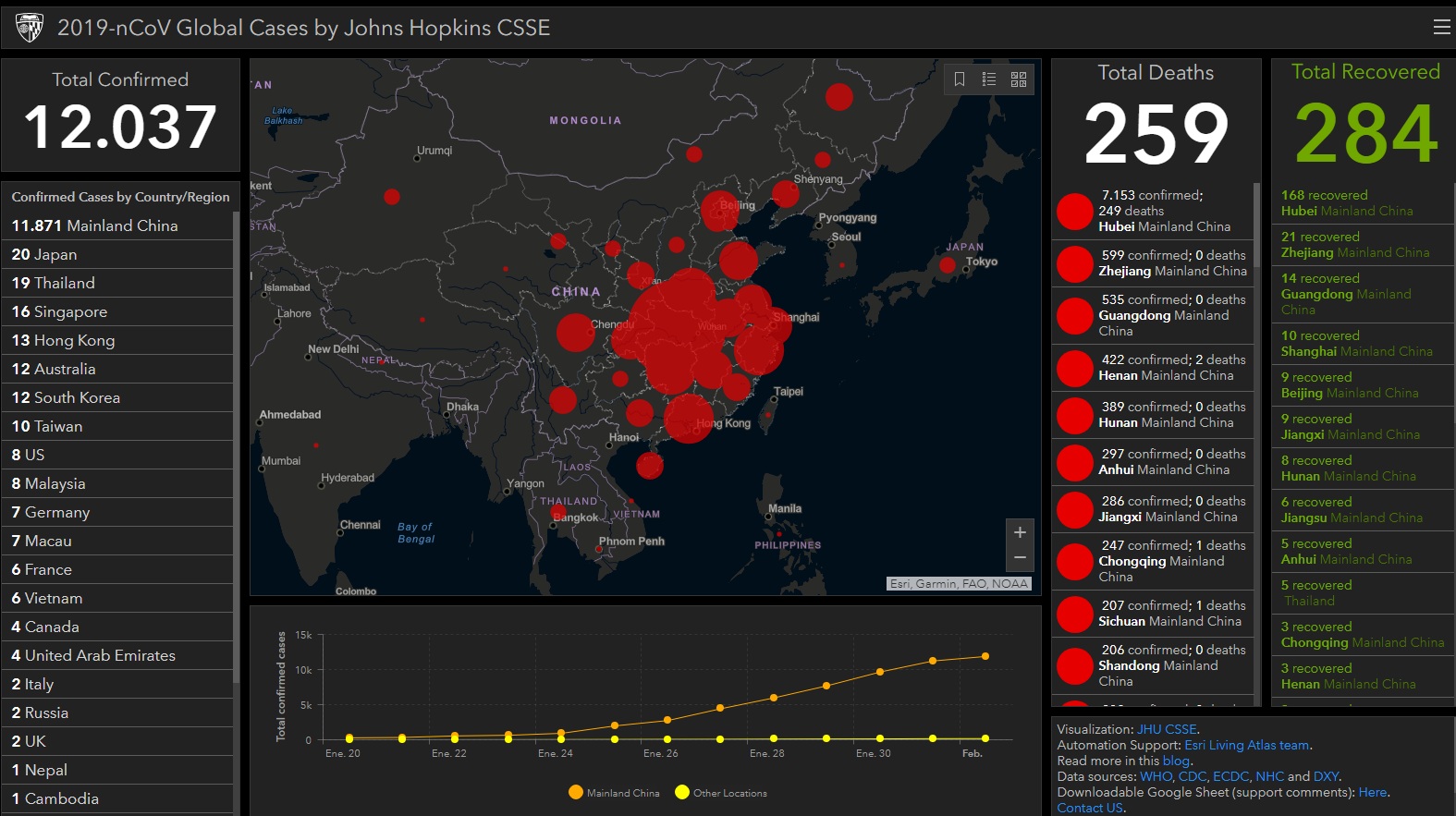Click the Shandong red circle icon in deaths list

point(1075,666)
